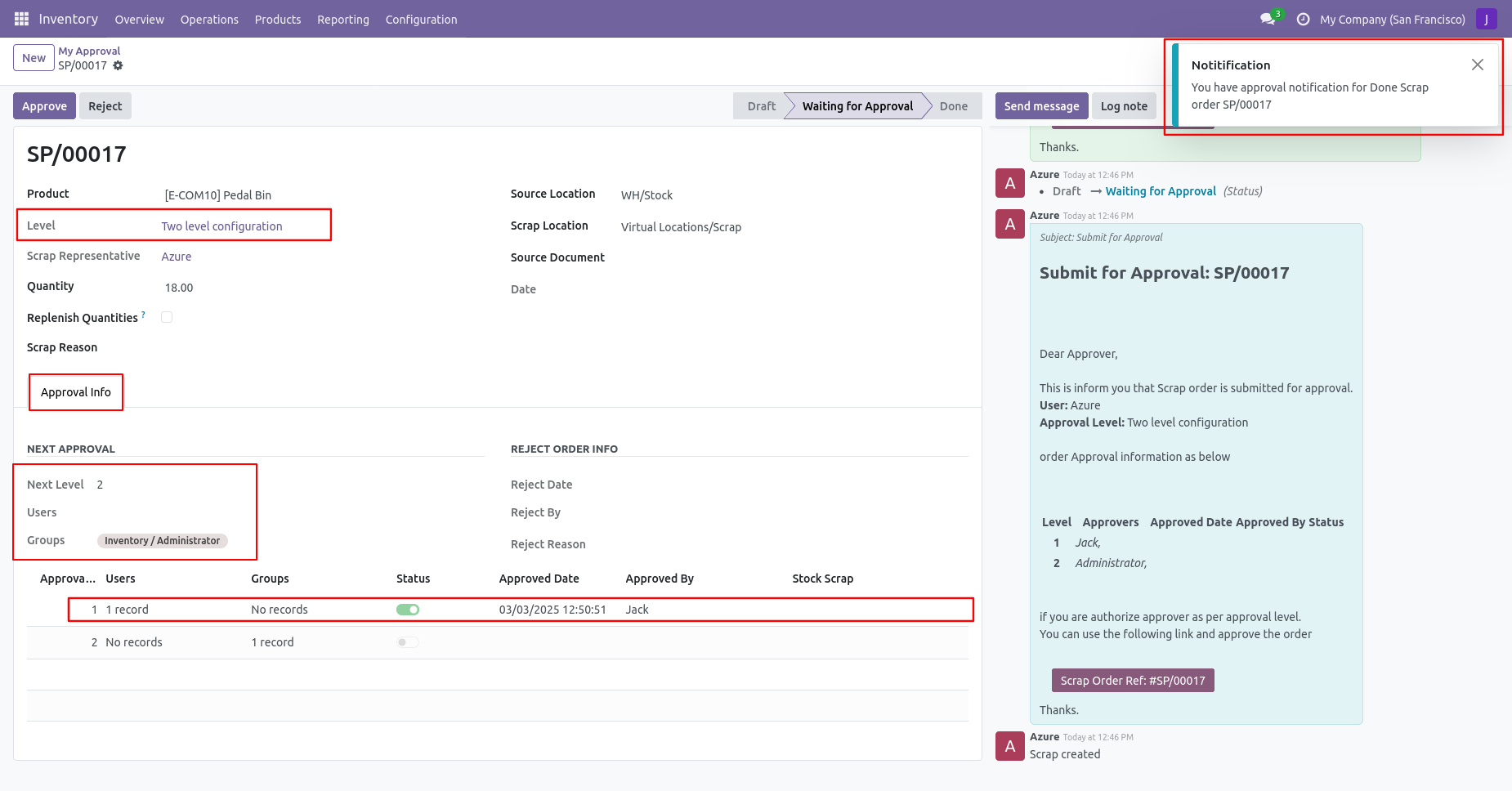Open the Configuration menu
The height and width of the screenshot is (791, 1512).
coord(421,19)
